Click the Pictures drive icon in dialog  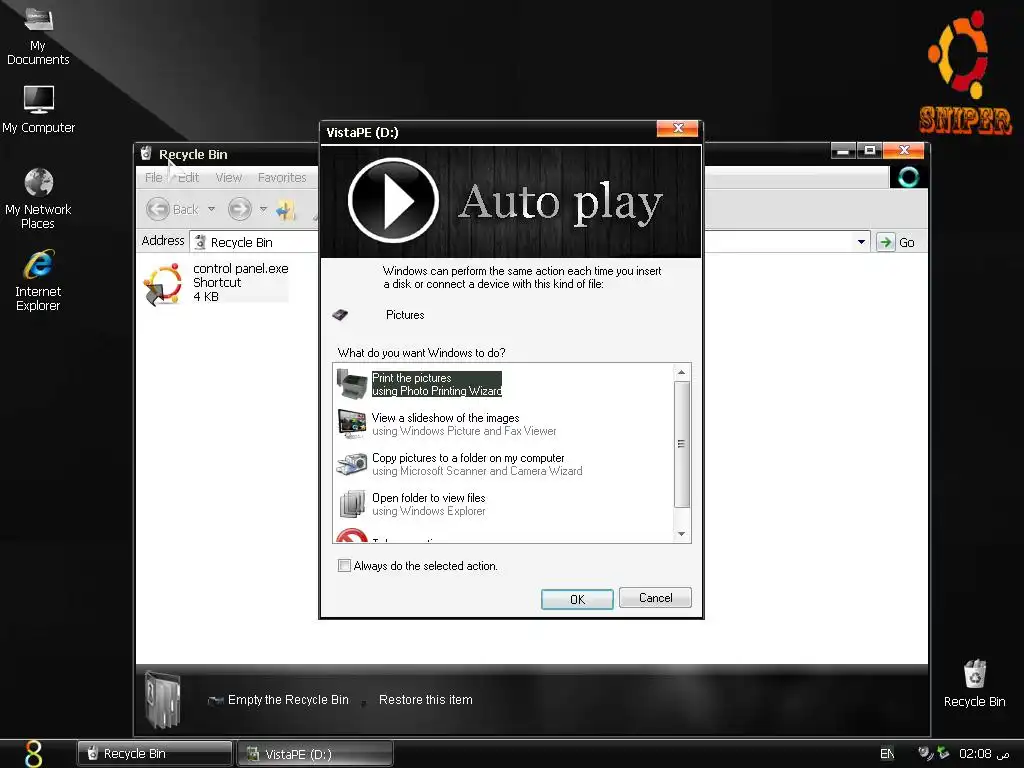tap(340, 315)
